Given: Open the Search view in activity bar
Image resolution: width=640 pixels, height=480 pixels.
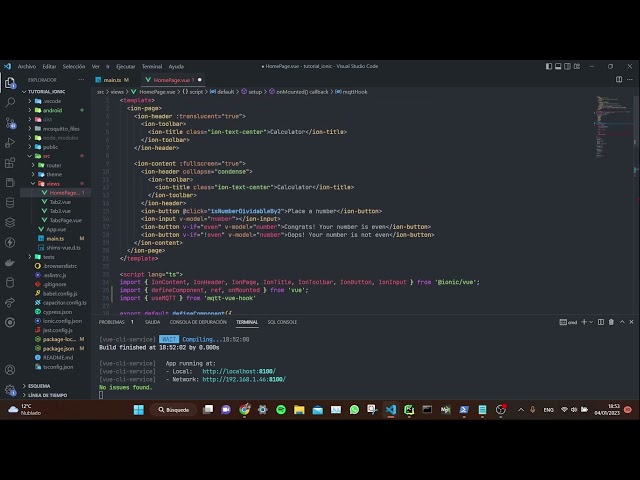Looking at the screenshot, I should [10, 102].
